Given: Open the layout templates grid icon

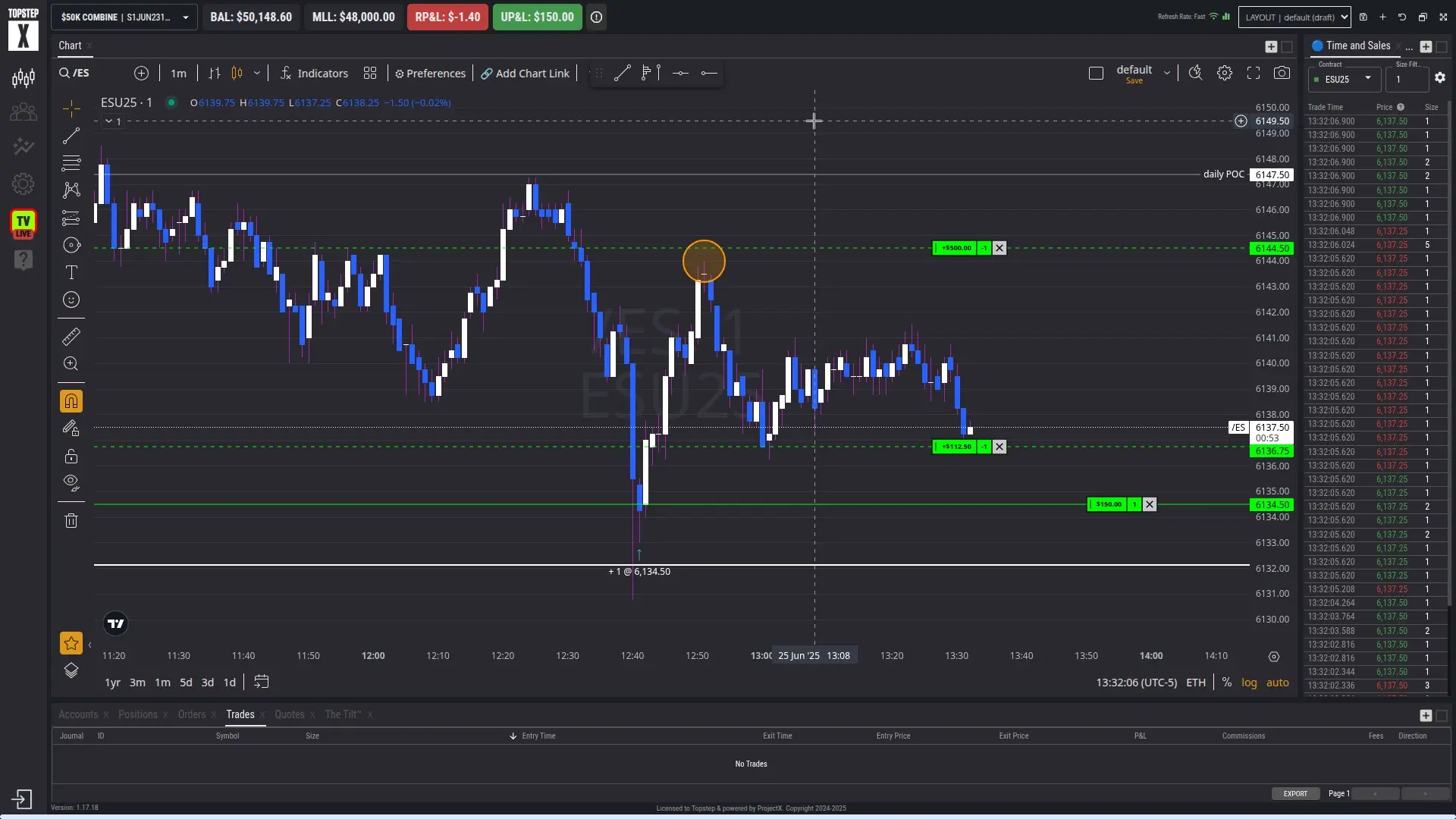Looking at the screenshot, I should (370, 73).
